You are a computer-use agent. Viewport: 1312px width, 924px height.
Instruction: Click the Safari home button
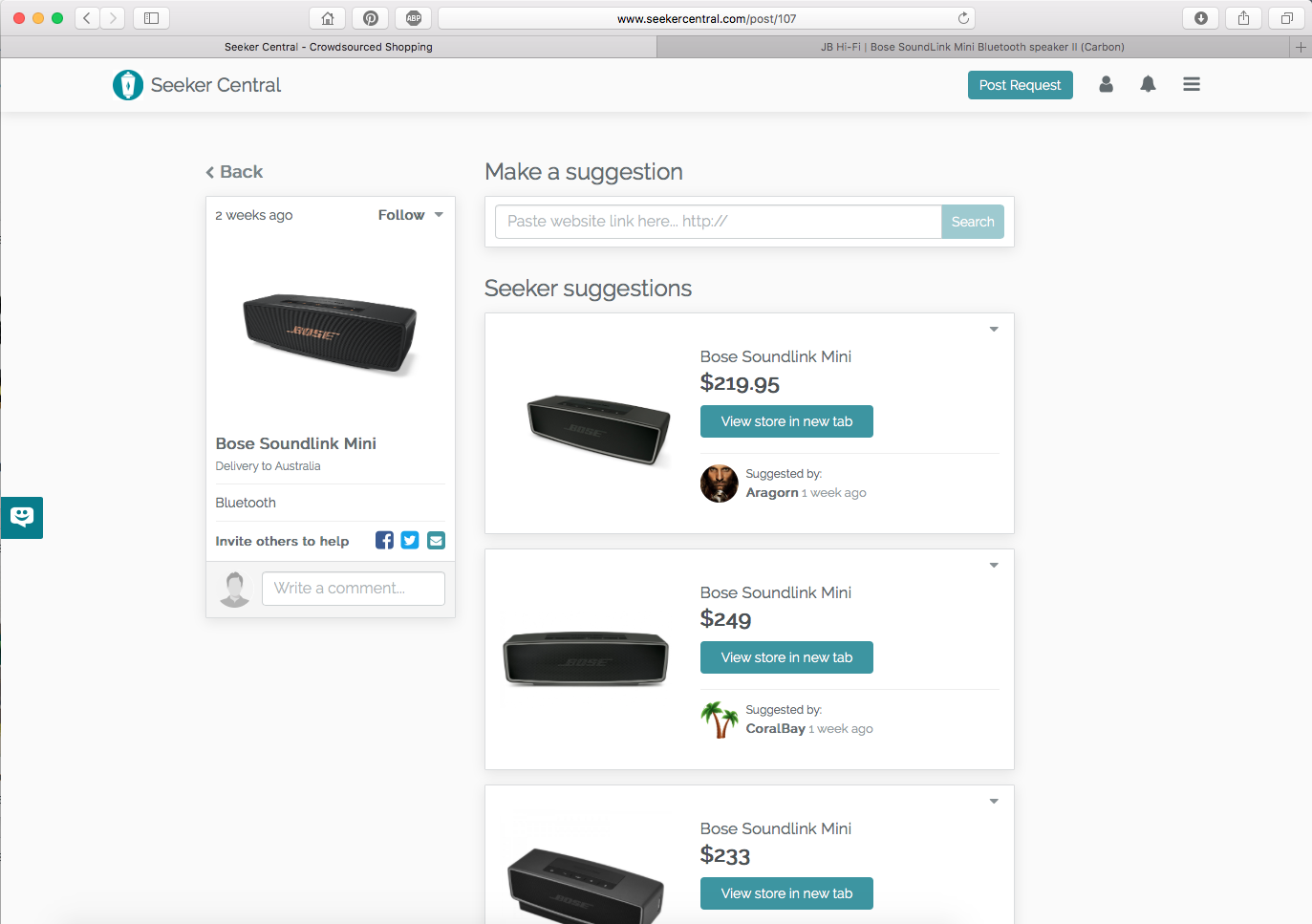click(328, 18)
